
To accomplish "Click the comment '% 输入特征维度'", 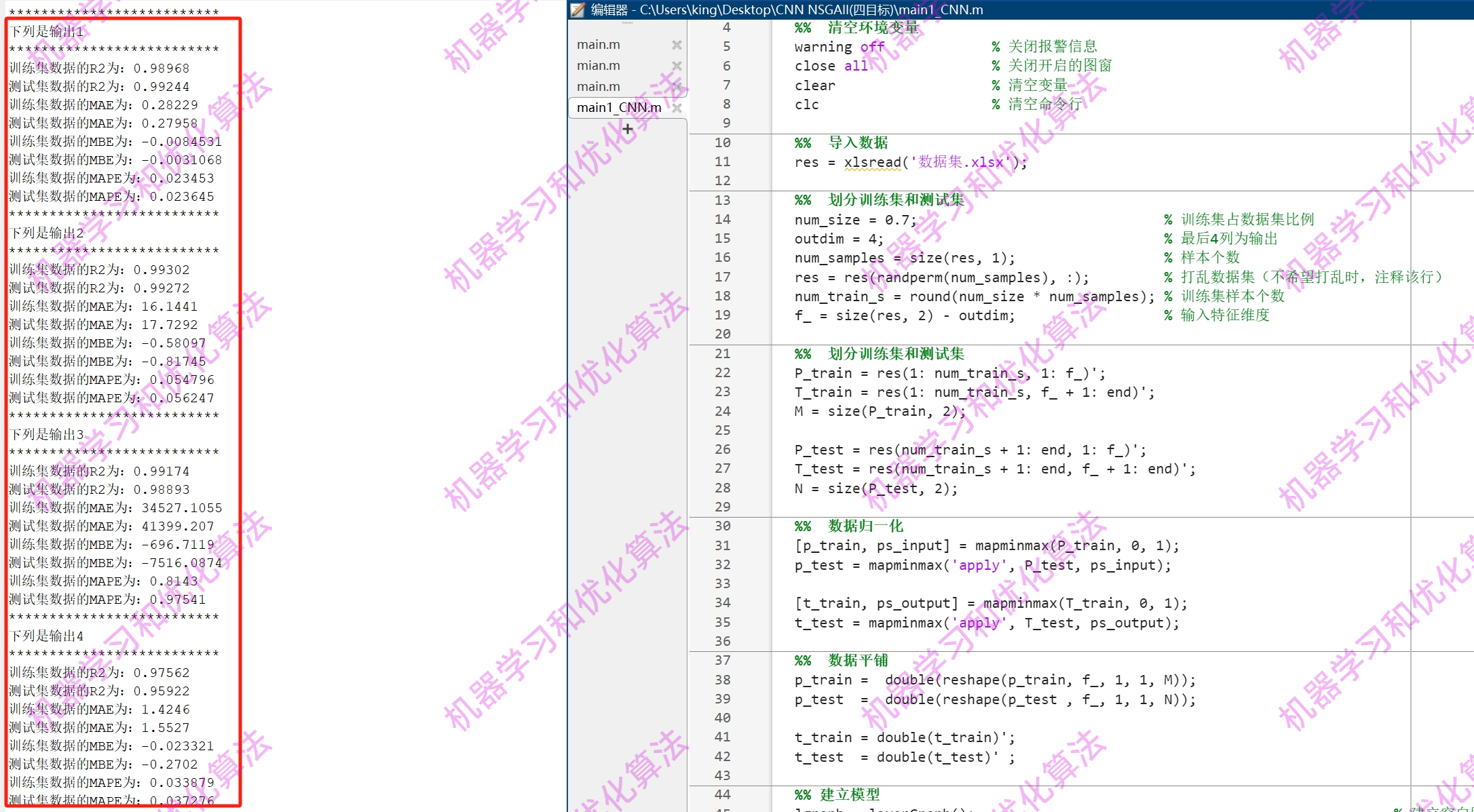I will 1217,315.
